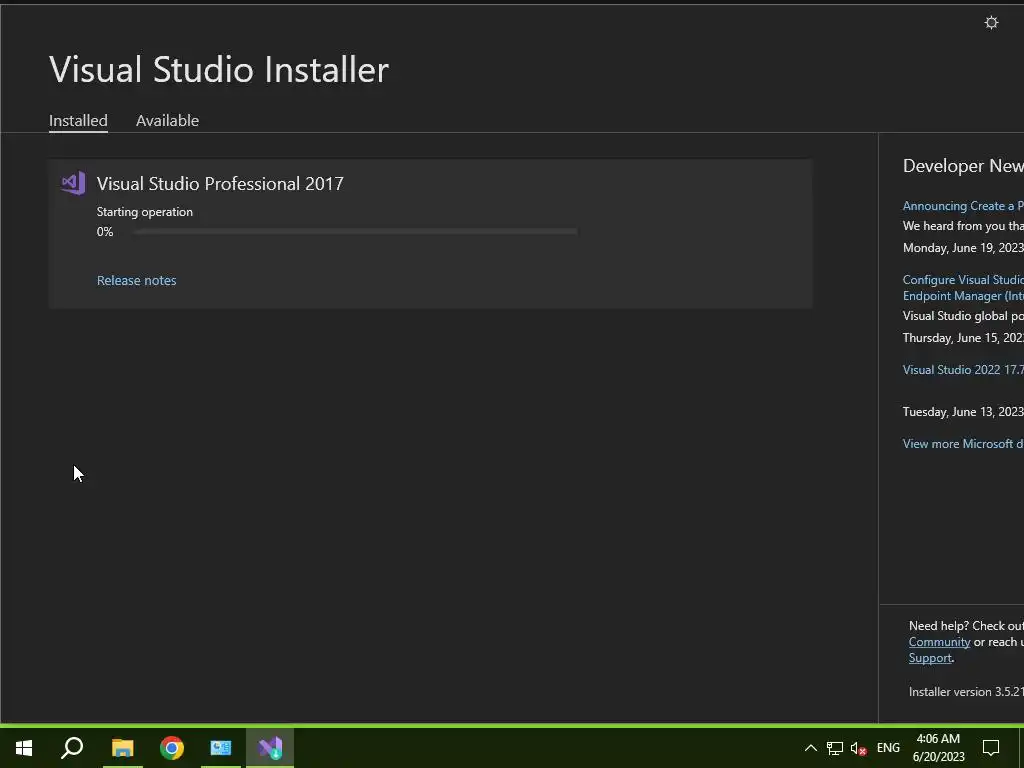Toggle the theme sun icon at top right
1024x768 pixels.
click(991, 23)
